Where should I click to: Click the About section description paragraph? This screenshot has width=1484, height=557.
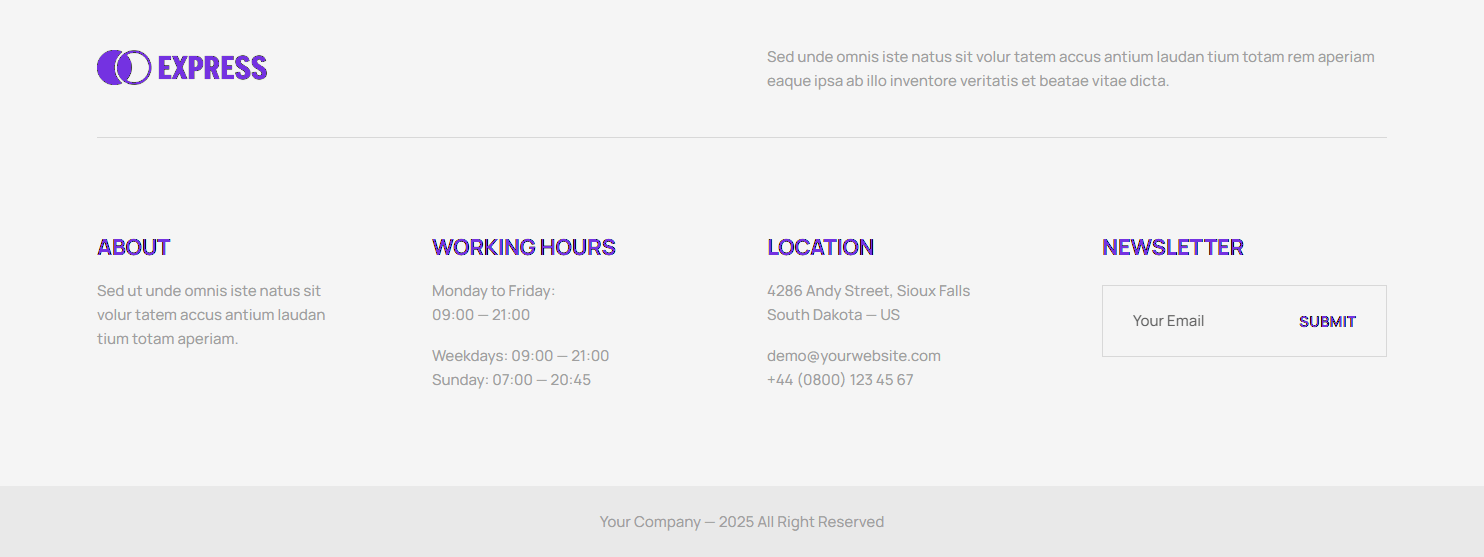tap(210, 315)
